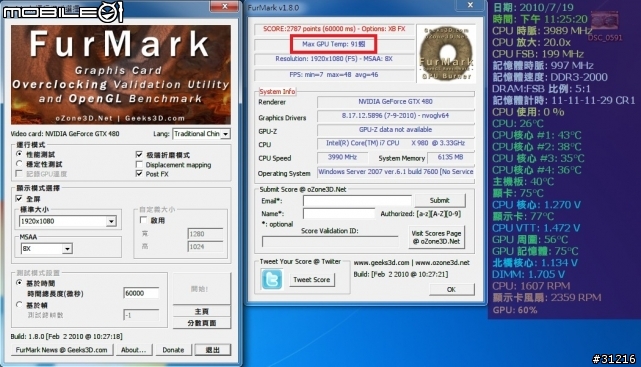The width and height of the screenshot is (641, 367).
Task: Click the Email input field
Action: 357,201
